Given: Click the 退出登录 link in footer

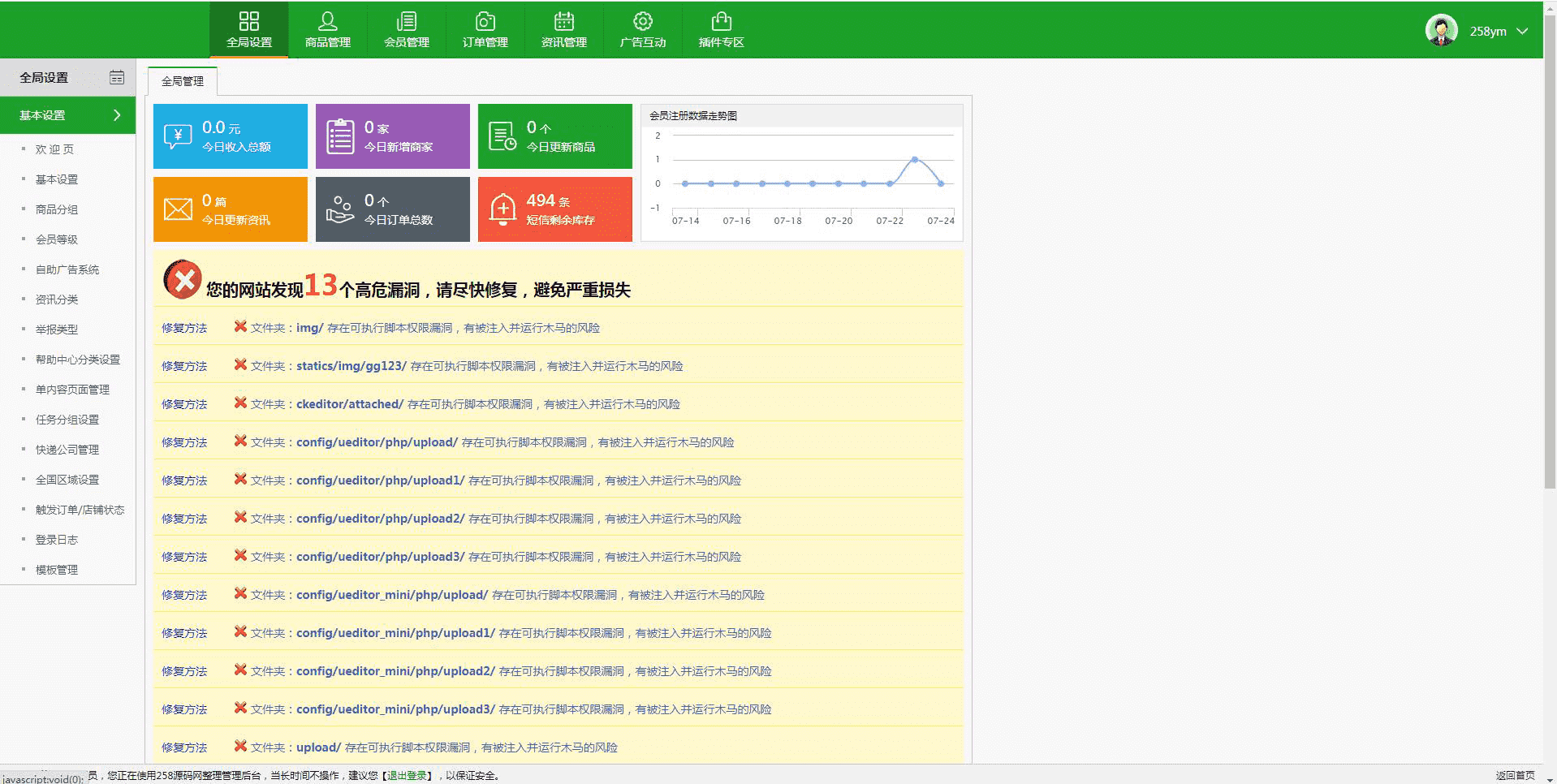Looking at the screenshot, I should pos(407,775).
